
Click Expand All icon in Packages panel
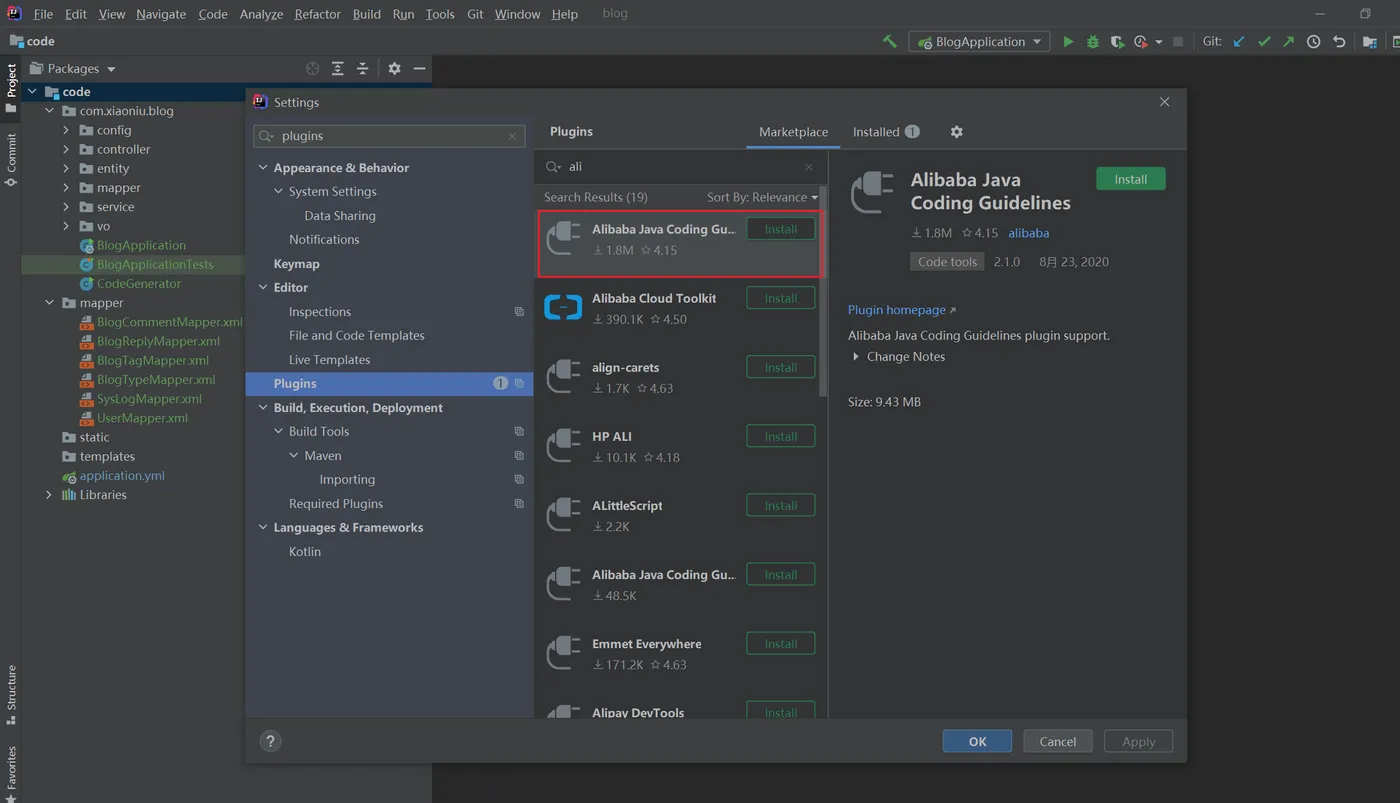338,69
